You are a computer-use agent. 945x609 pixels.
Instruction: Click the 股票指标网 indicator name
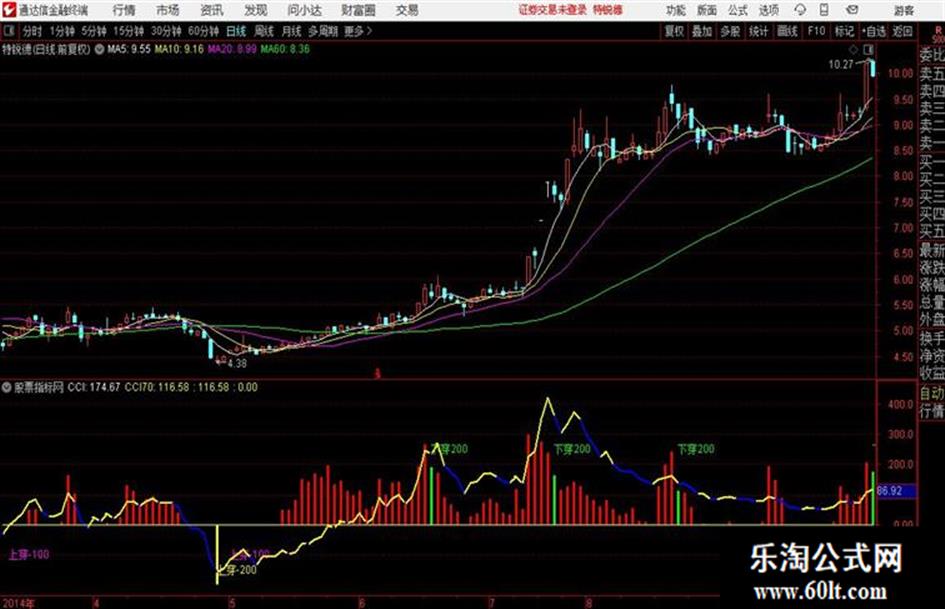[x=39, y=387]
